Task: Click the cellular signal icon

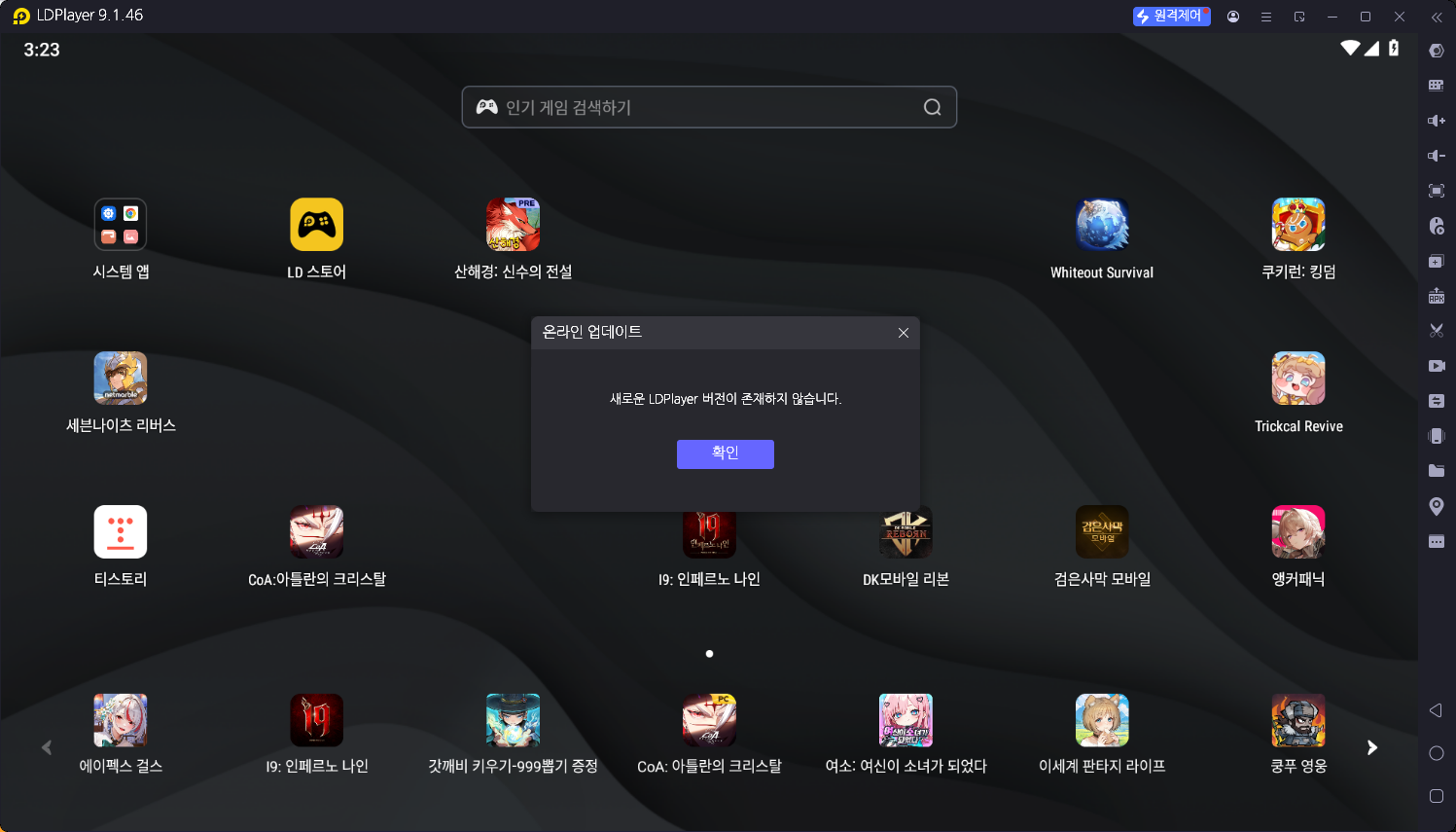Action: pos(1372,48)
